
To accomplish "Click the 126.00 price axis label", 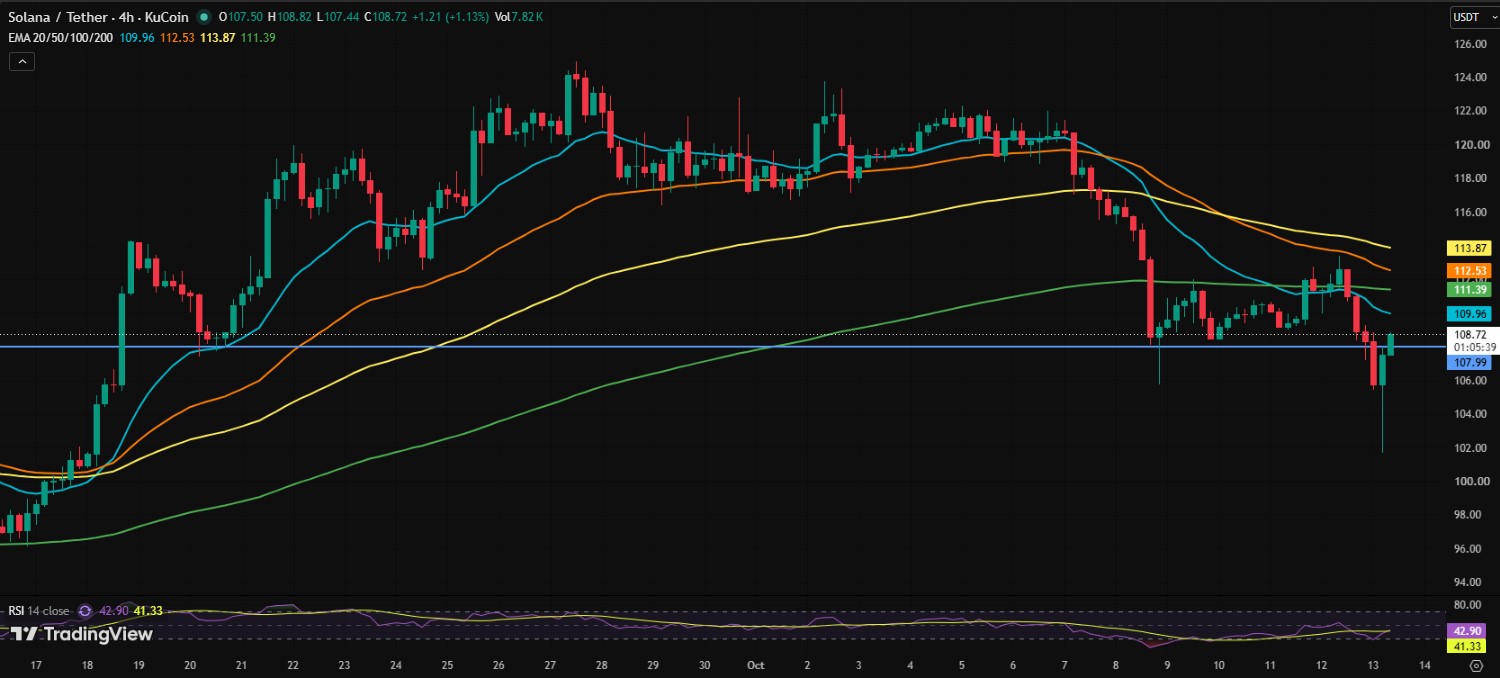I will 1468,44.
